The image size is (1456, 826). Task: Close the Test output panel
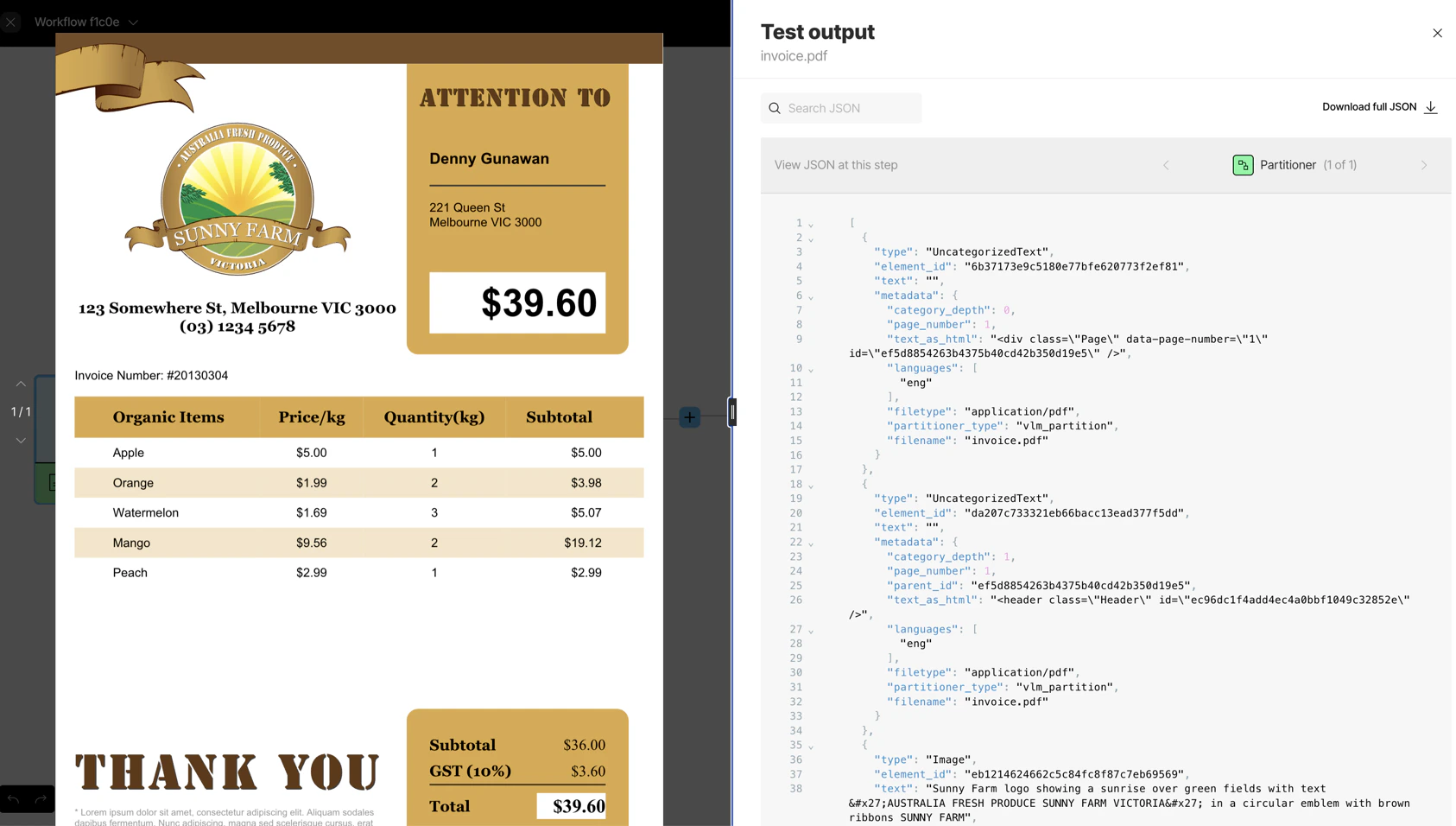pos(1437,33)
